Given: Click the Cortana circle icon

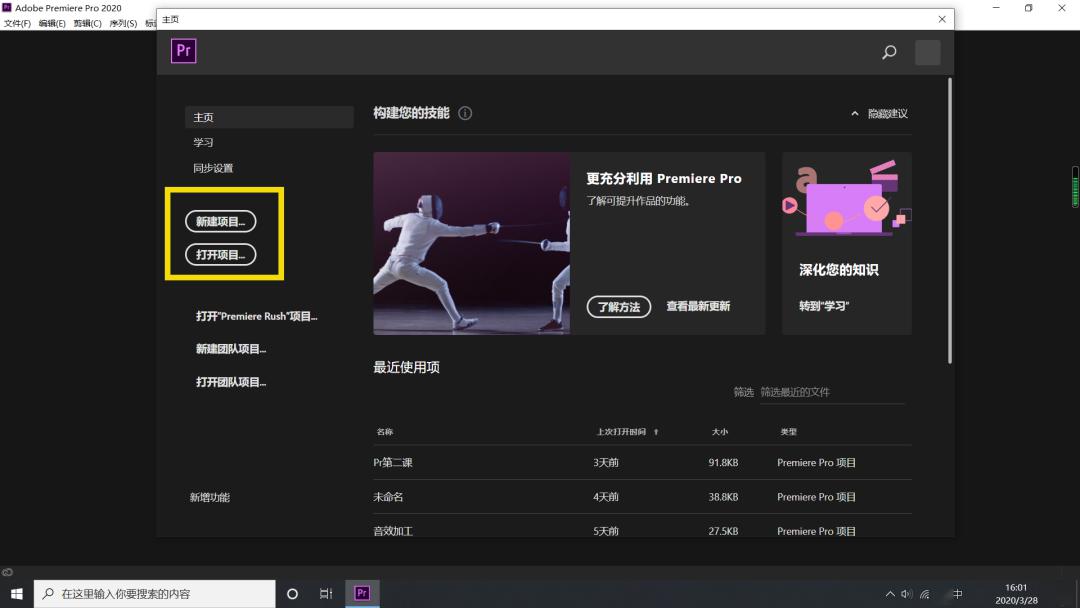Looking at the screenshot, I should coord(292,593).
